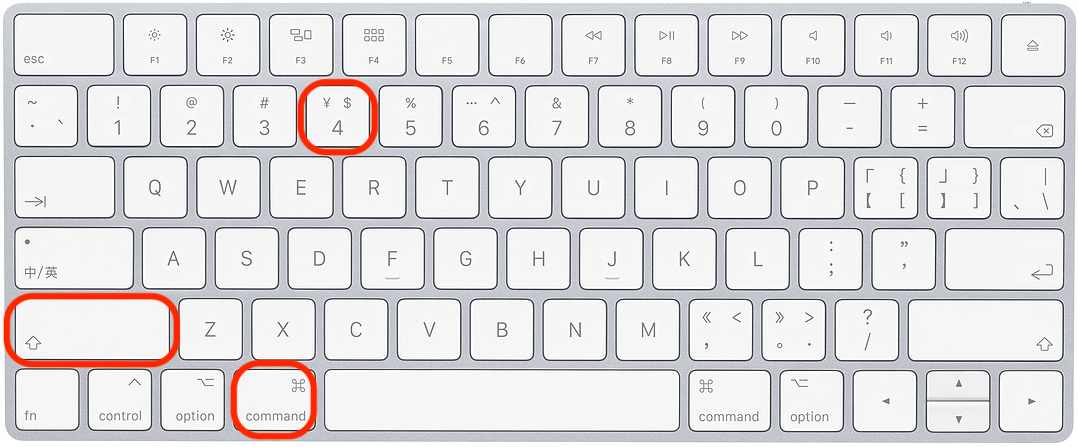Click the F12 volume up key

tap(959, 45)
